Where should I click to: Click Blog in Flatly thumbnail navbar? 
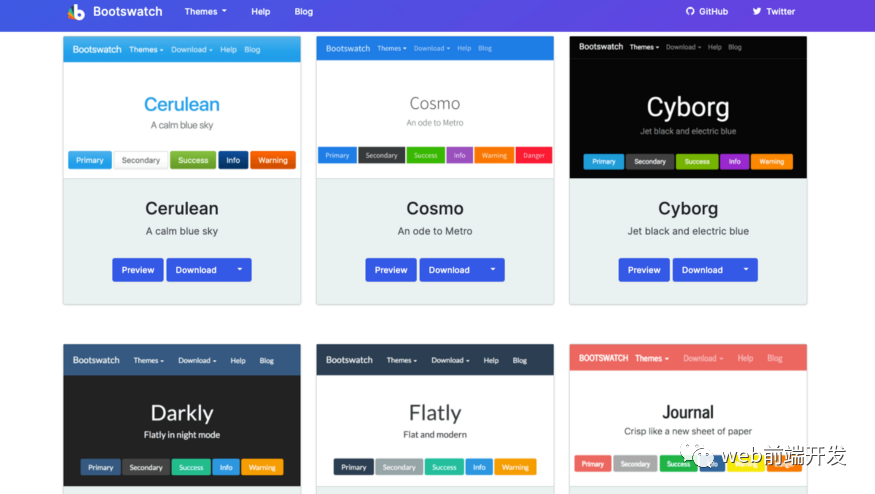click(520, 361)
